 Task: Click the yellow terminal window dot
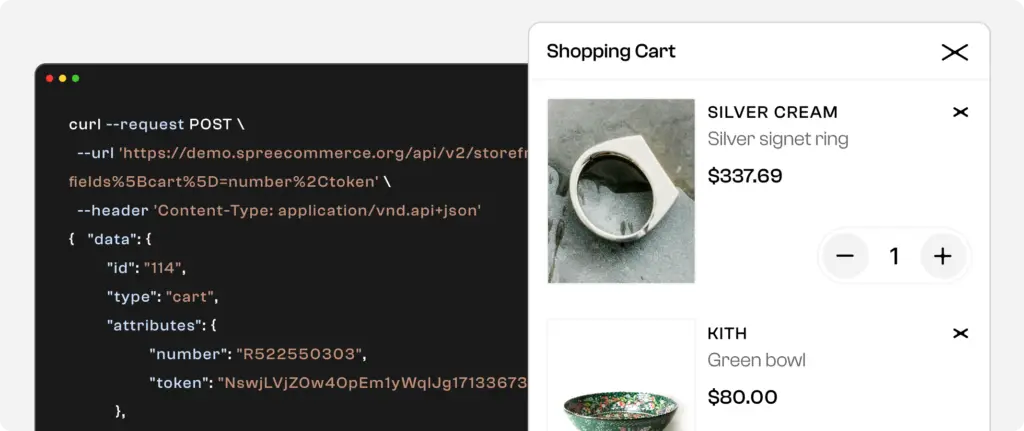63,78
